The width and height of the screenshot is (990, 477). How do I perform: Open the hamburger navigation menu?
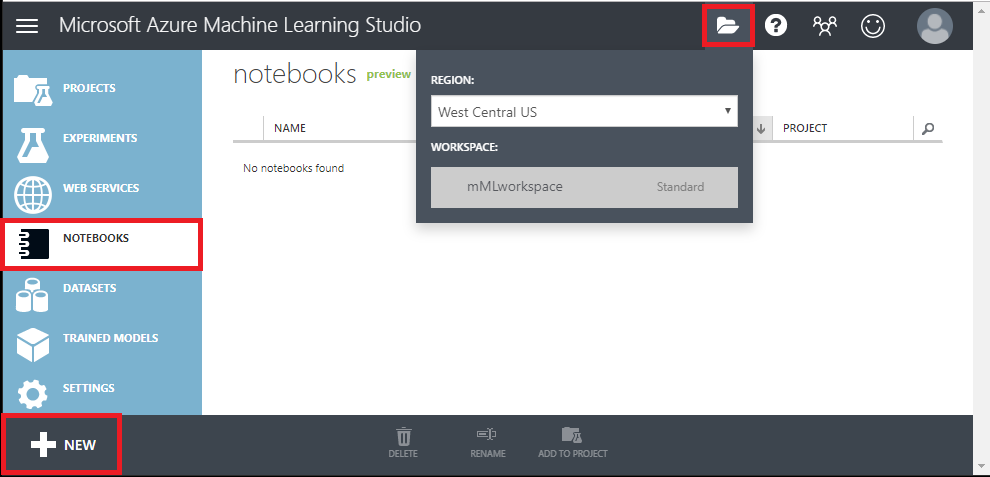pos(27,26)
